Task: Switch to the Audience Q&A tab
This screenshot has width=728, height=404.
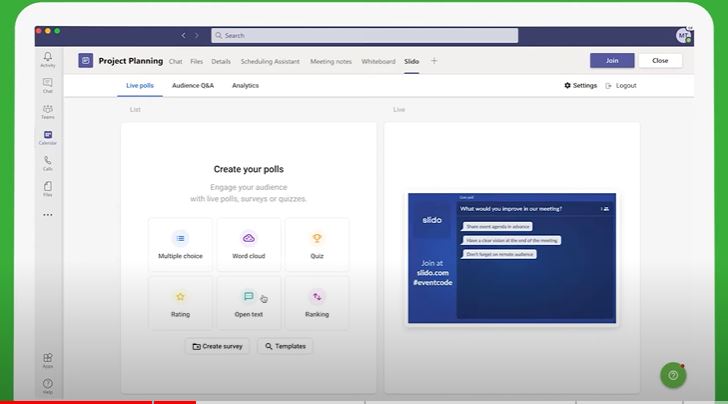Action: [193, 86]
